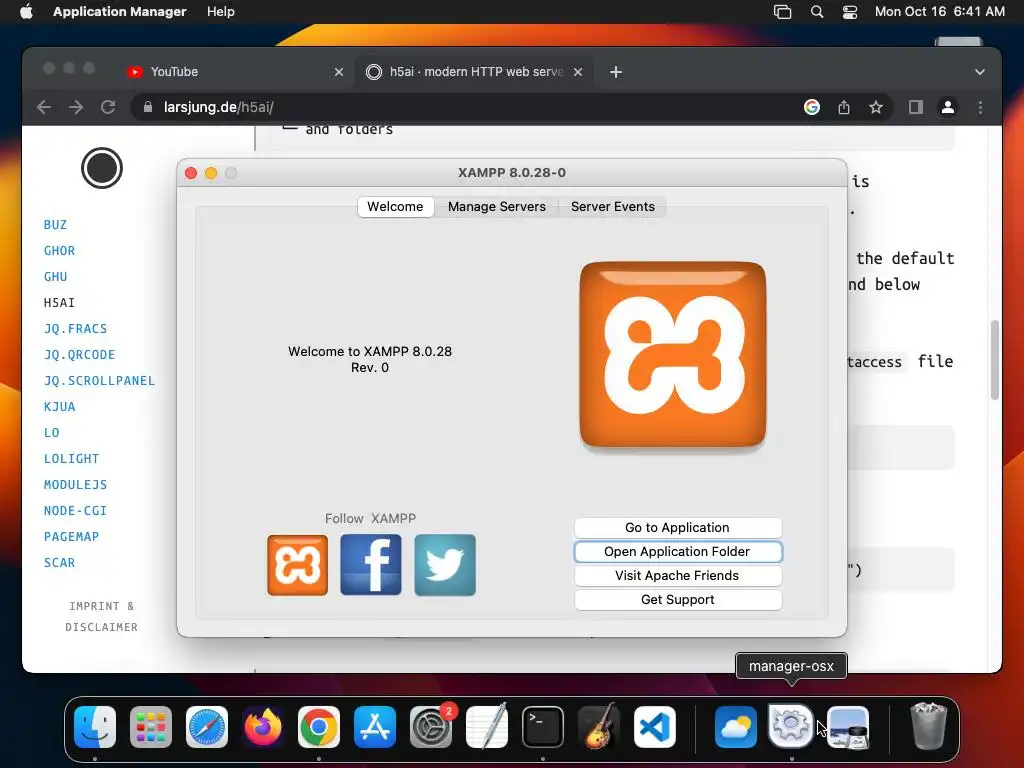Open the JQ.FRACS sidebar link
The image size is (1024, 768).
[75, 329]
